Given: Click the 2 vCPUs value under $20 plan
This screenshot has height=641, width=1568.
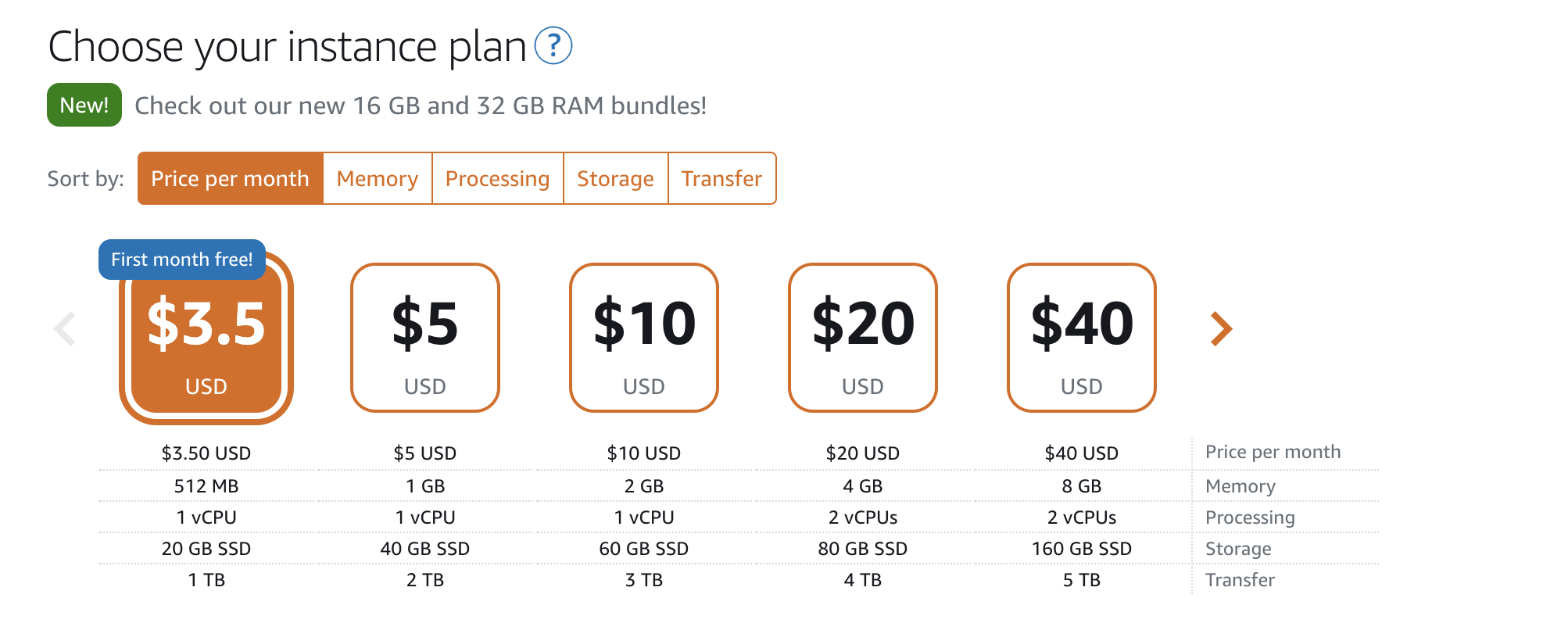Looking at the screenshot, I should pyautogui.click(x=863, y=517).
